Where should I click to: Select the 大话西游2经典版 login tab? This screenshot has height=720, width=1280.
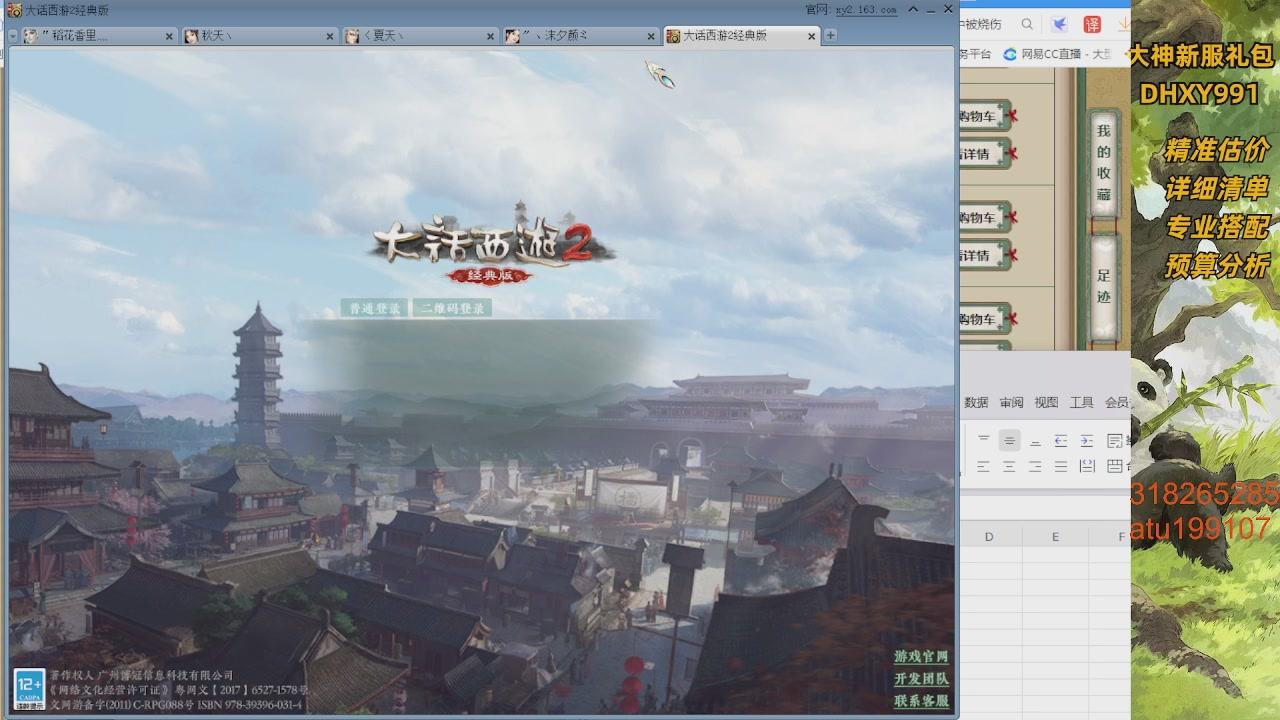742,36
